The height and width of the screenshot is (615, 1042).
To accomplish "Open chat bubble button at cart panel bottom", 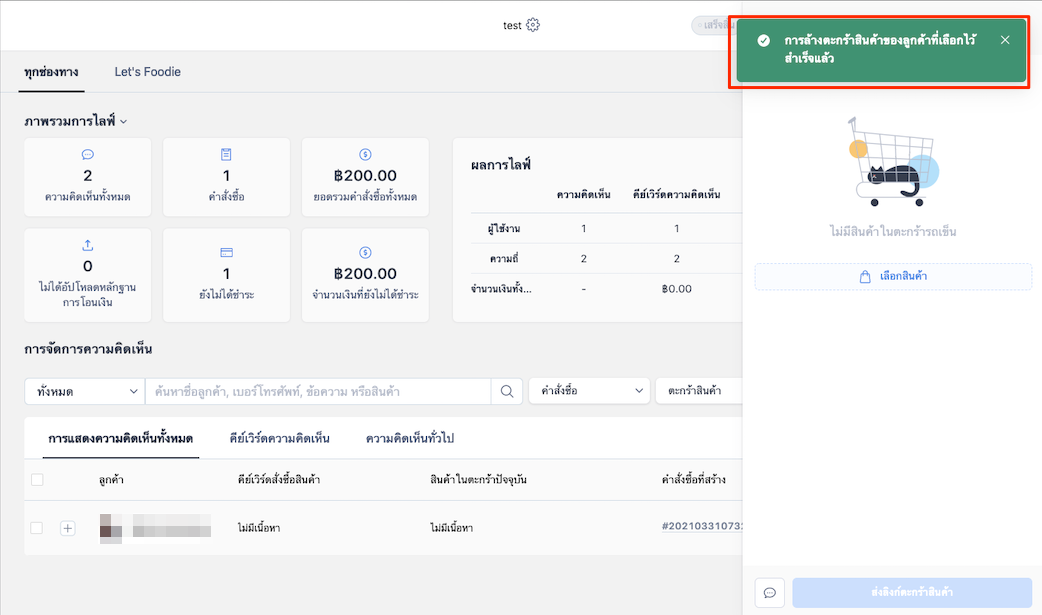I will (x=770, y=592).
